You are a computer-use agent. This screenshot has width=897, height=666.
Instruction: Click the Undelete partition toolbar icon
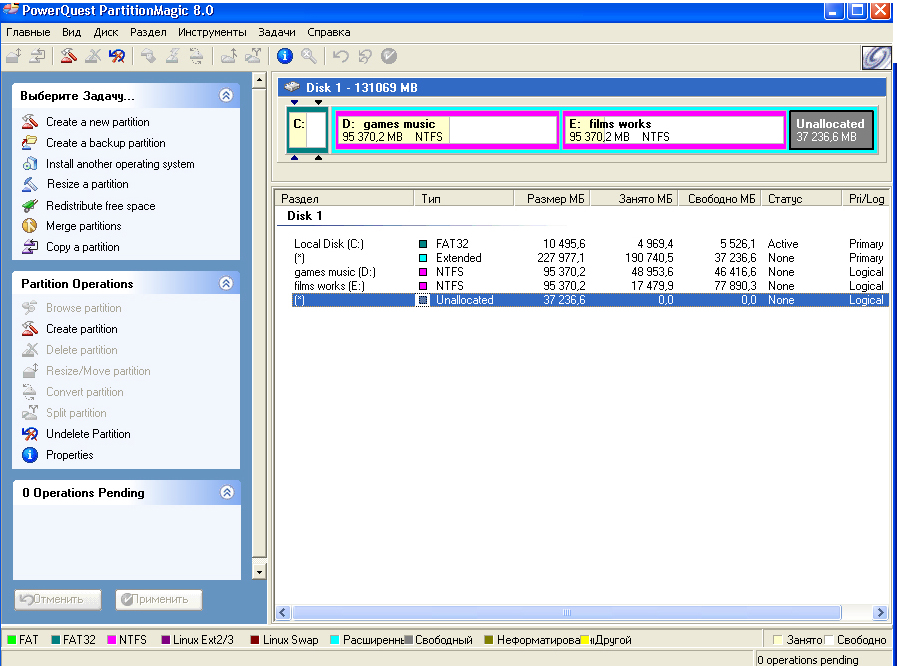(x=117, y=56)
